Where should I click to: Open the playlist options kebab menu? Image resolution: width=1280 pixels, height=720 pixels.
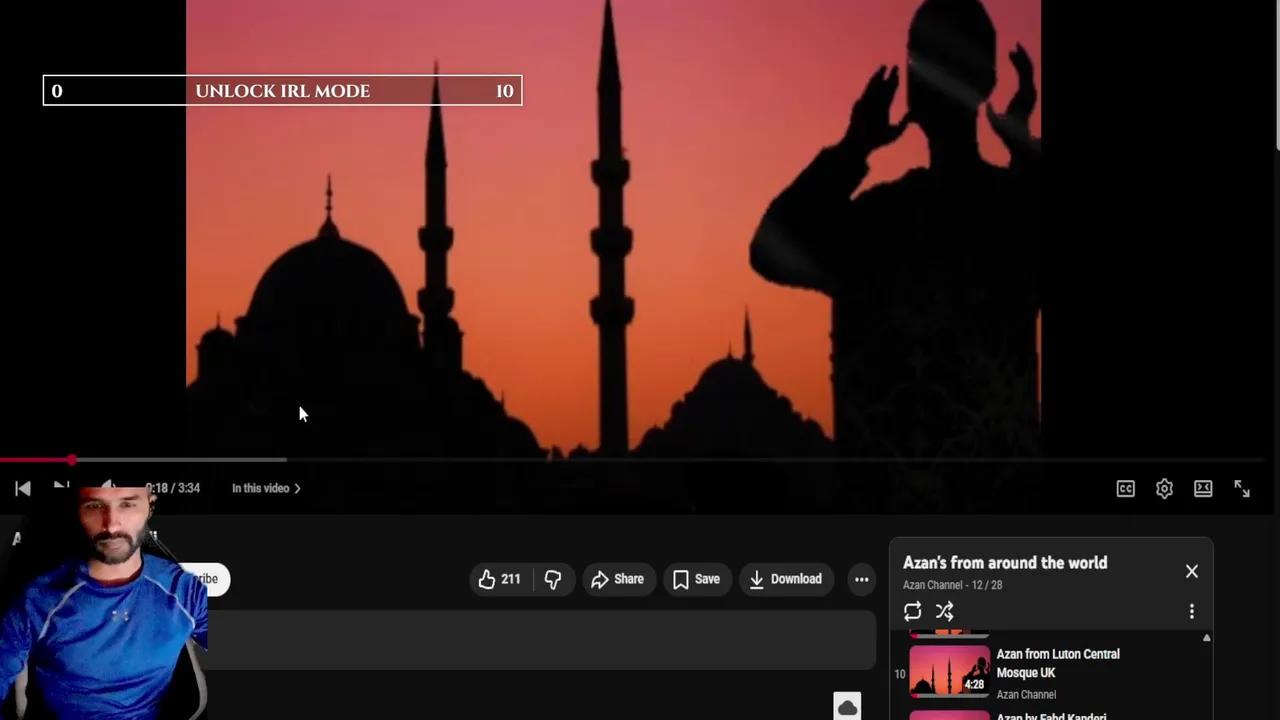tap(1192, 611)
